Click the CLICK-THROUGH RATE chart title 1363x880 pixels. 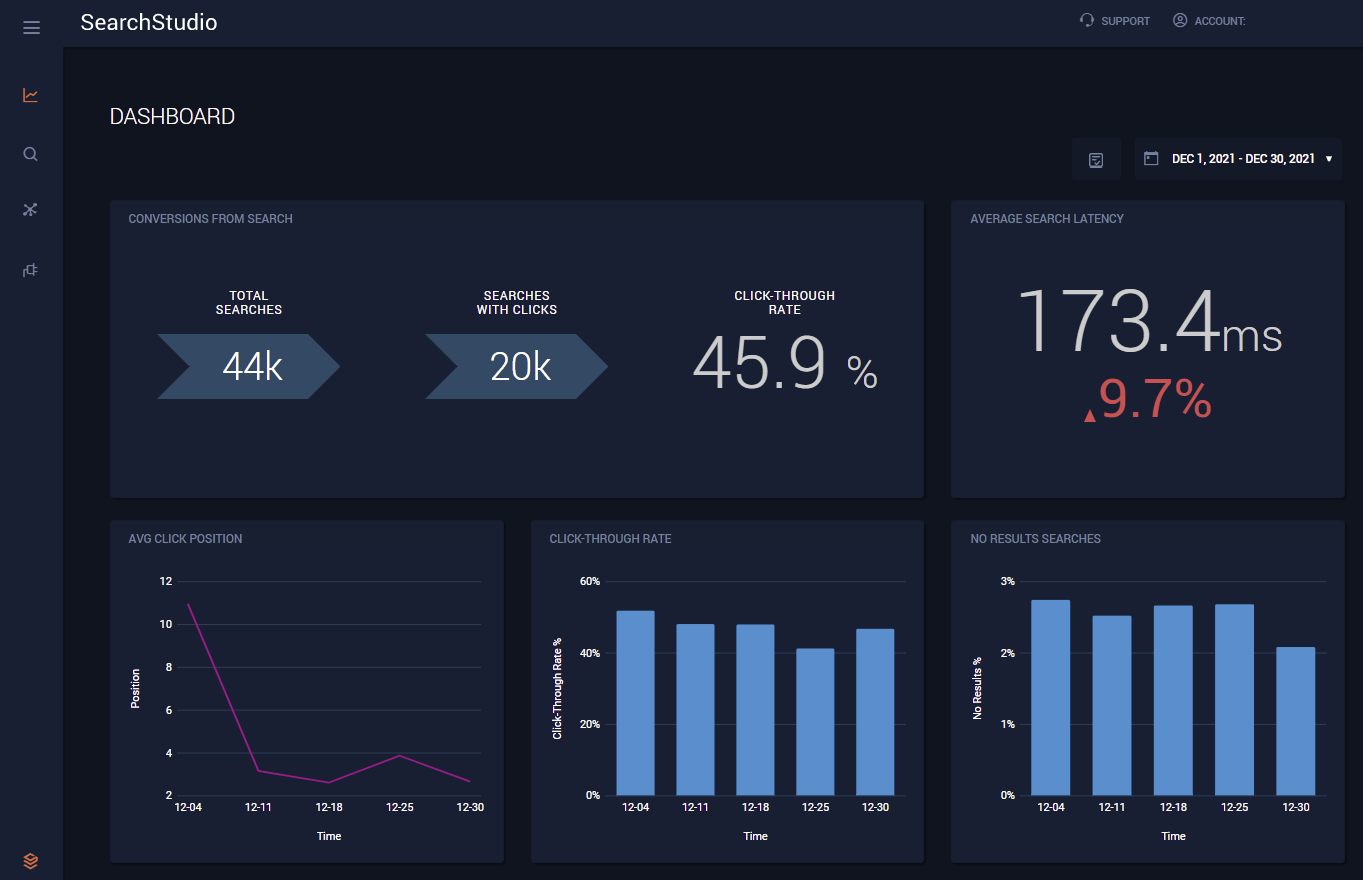[610, 539]
